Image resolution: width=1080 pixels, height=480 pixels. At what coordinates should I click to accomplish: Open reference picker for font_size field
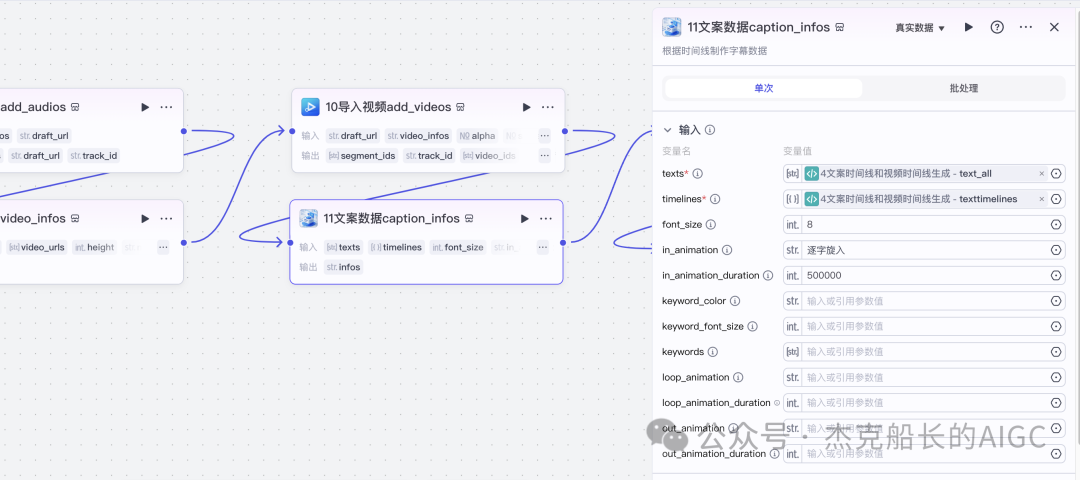[1056, 225]
